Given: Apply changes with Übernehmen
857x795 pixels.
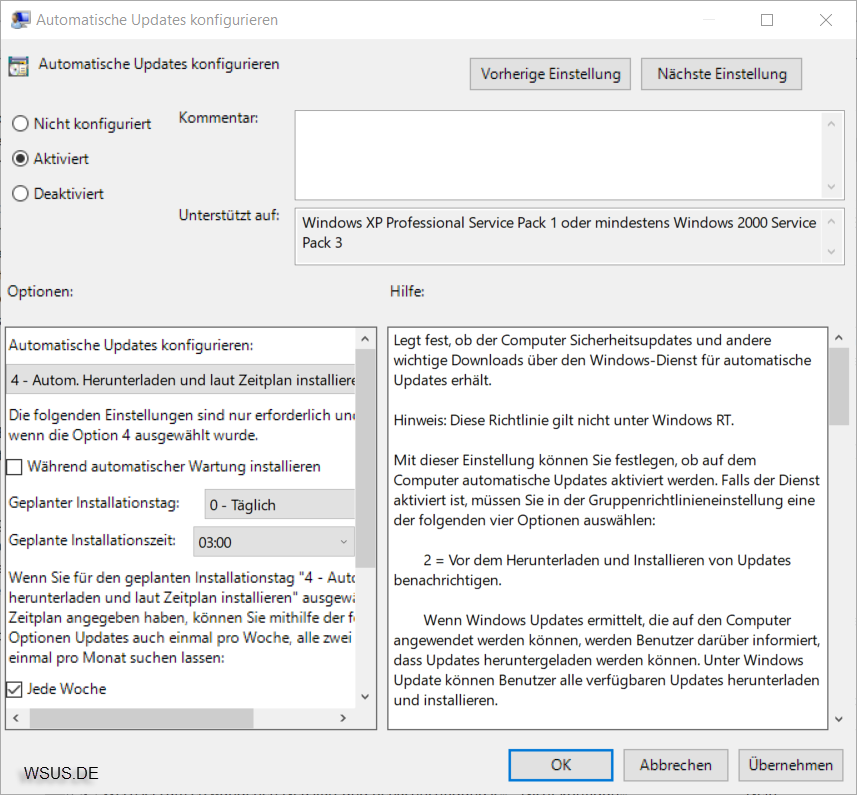Looking at the screenshot, I should [x=790, y=765].
